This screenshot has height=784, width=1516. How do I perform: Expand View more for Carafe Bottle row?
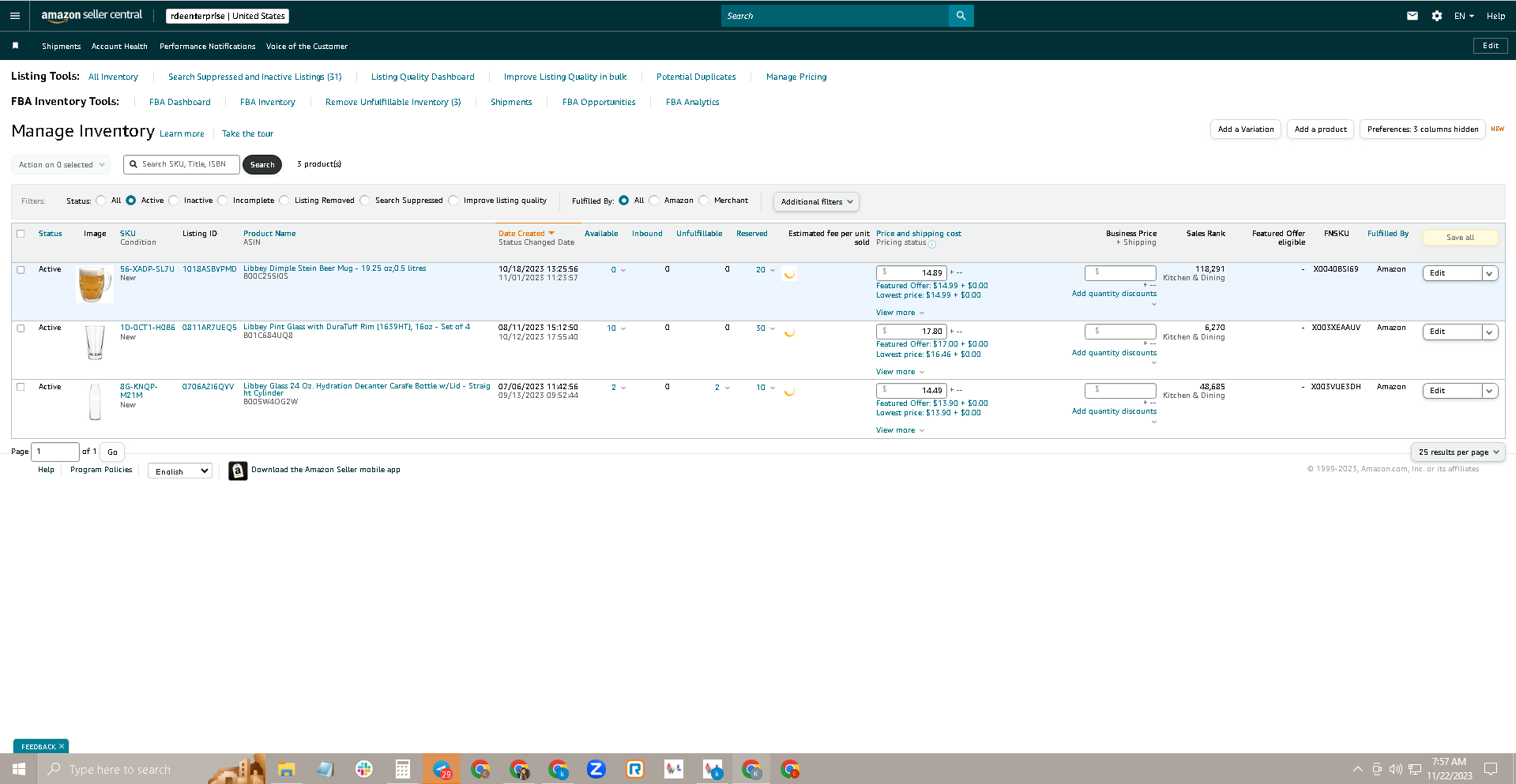tap(900, 430)
